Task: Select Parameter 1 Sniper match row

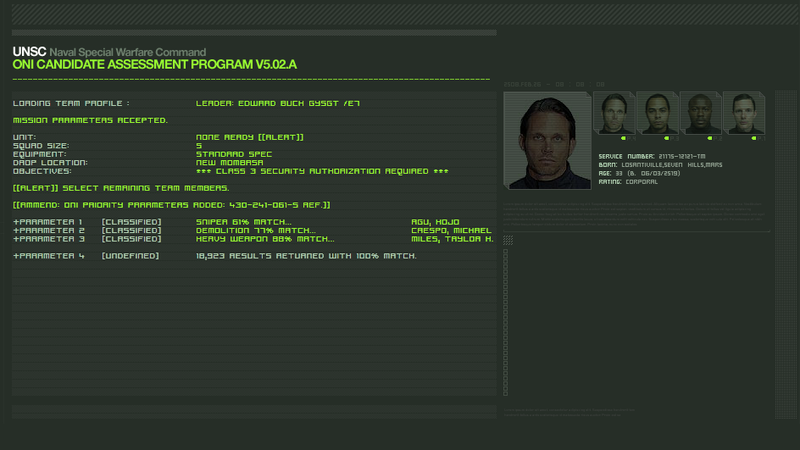Action: click(253, 222)
